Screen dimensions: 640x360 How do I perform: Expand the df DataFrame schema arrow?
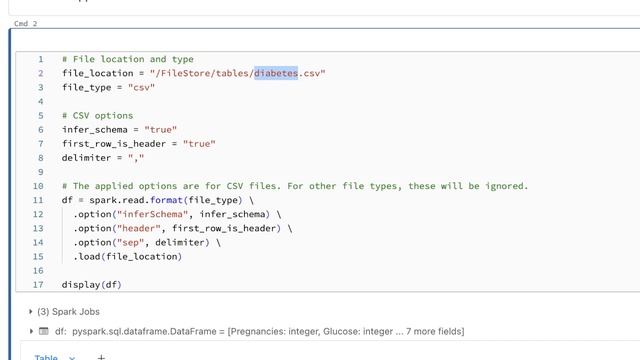click(x=31, y=331)
